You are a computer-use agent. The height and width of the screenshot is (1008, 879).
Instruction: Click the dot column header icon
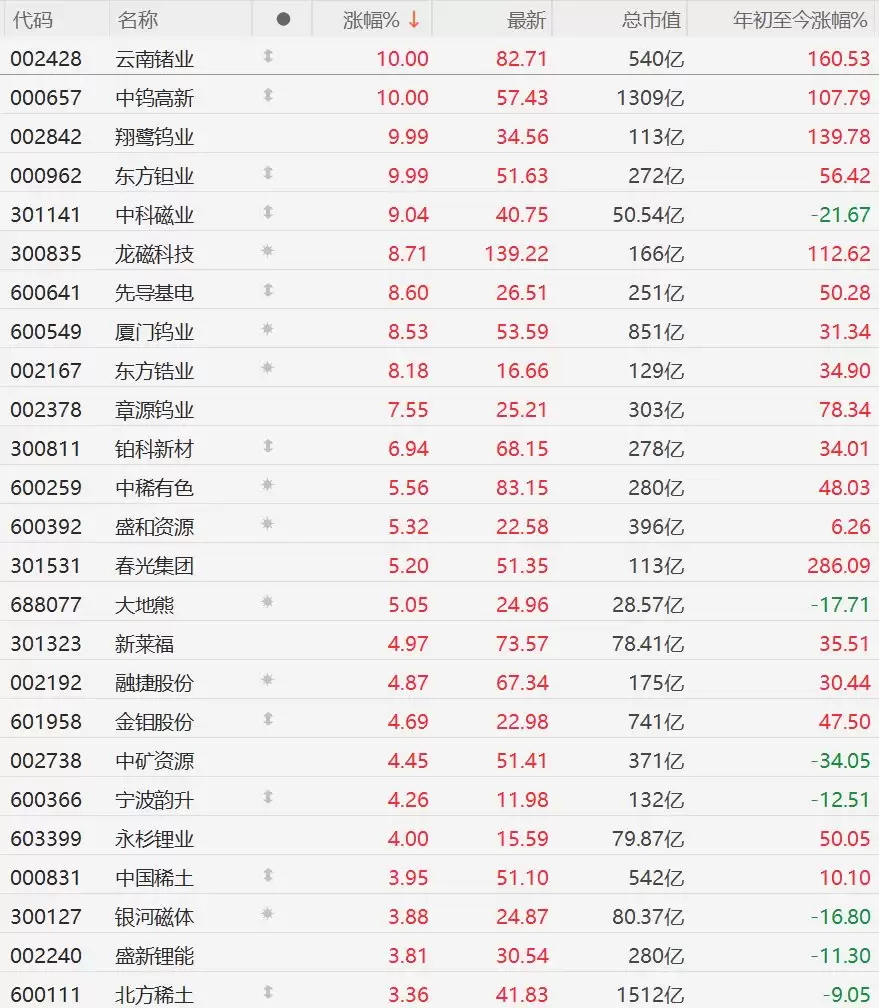[283, 20]
